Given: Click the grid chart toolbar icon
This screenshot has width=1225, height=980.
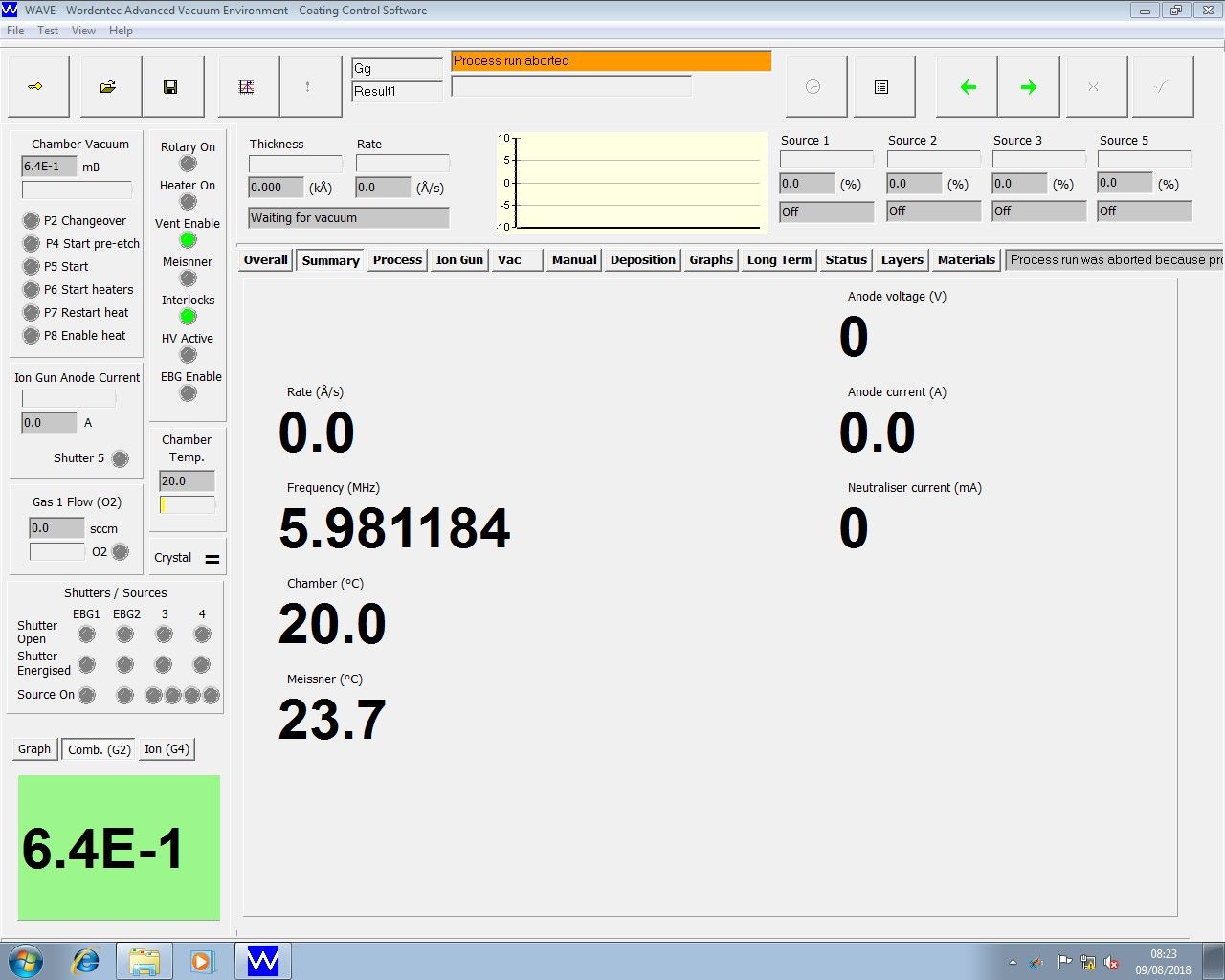Looking at the screenshot, I should click(246, 87).
